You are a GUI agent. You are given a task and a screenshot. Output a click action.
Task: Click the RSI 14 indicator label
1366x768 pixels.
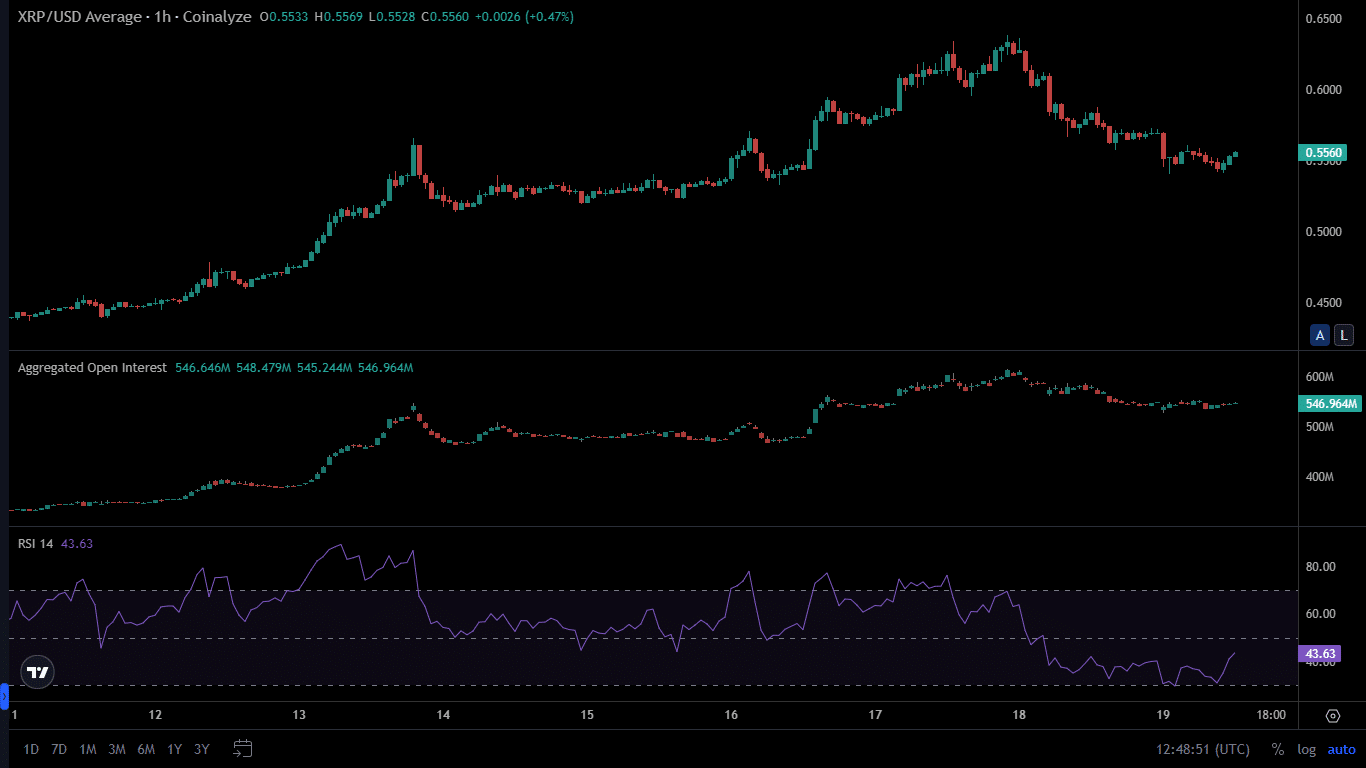35,543
